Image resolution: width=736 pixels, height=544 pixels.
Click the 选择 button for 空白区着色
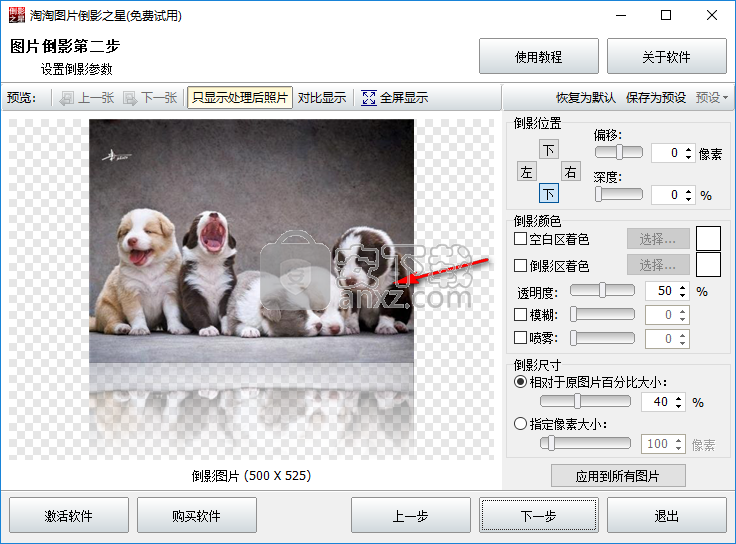(x=658, y=239)
